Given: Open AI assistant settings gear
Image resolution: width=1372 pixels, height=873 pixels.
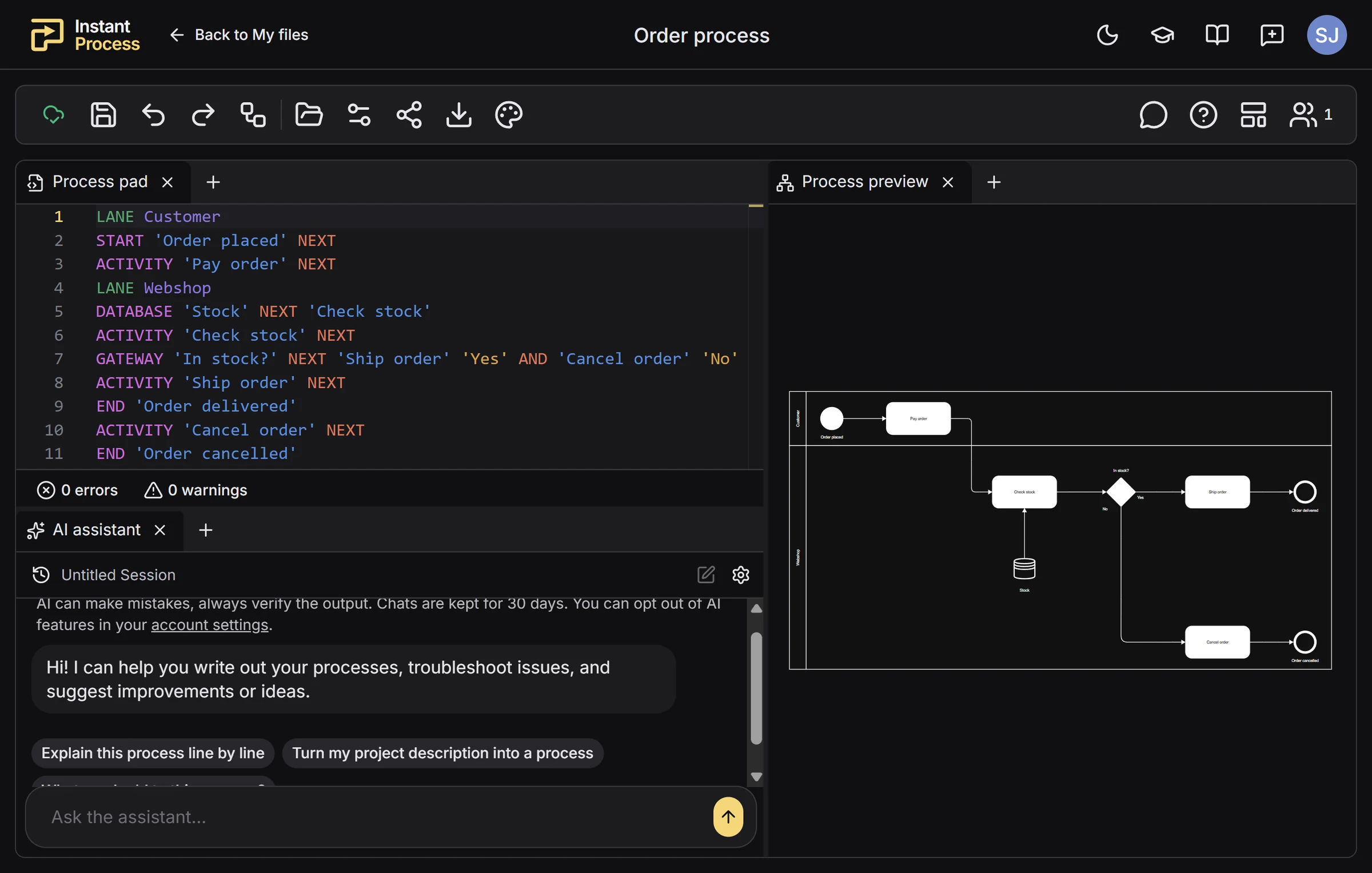Looking at the screenshot, I should [x=741, y=575].
